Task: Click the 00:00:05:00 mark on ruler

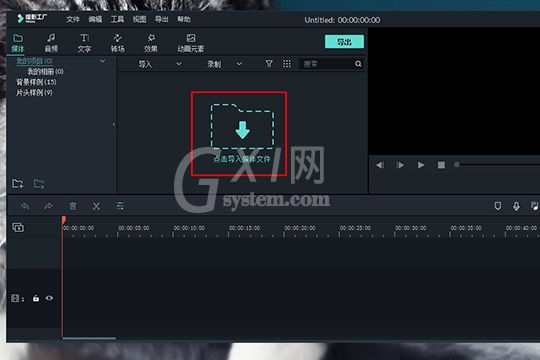Action: (x=134, y=228)
